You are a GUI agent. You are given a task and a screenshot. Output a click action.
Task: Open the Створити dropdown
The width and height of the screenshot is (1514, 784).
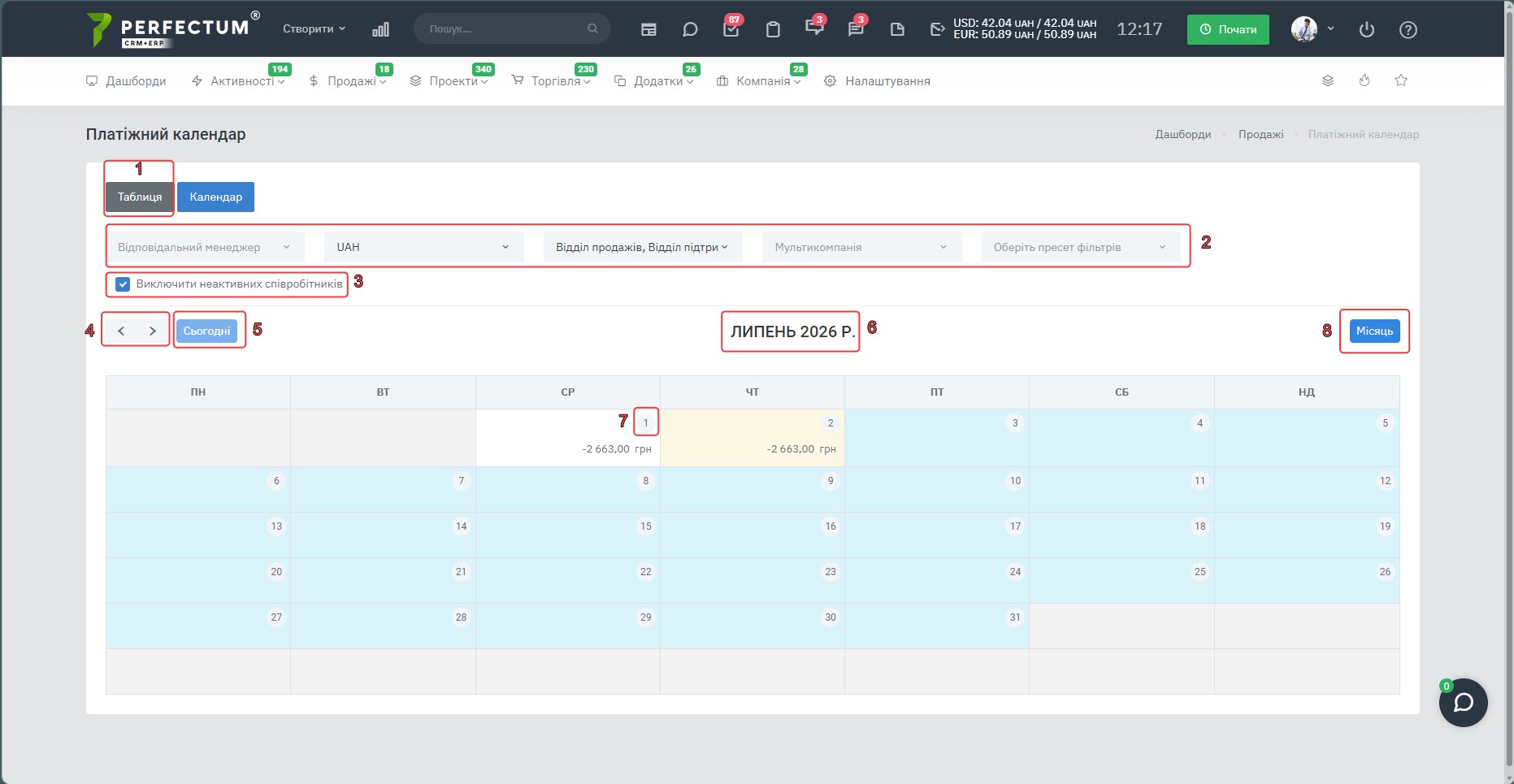(314, 28)
